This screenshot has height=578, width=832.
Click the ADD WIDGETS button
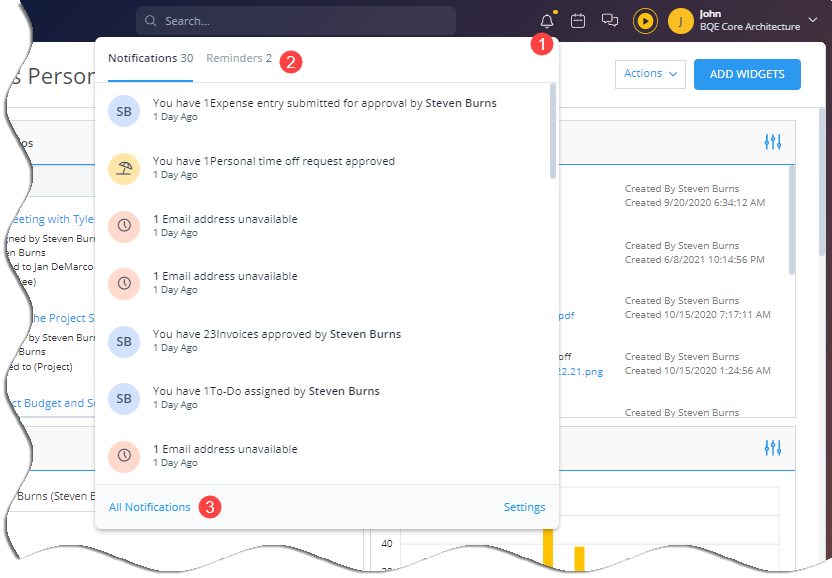(x=747, y=74)
